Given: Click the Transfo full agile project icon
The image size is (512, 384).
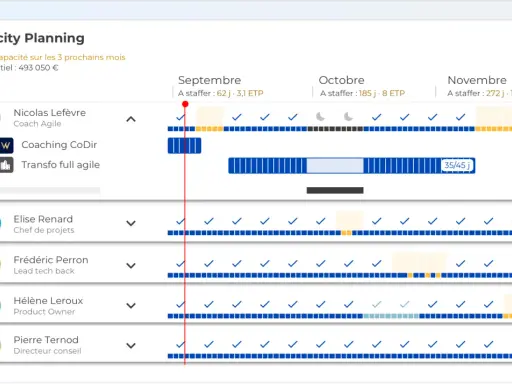Looking at the screenshot, I should pos(6,165).
